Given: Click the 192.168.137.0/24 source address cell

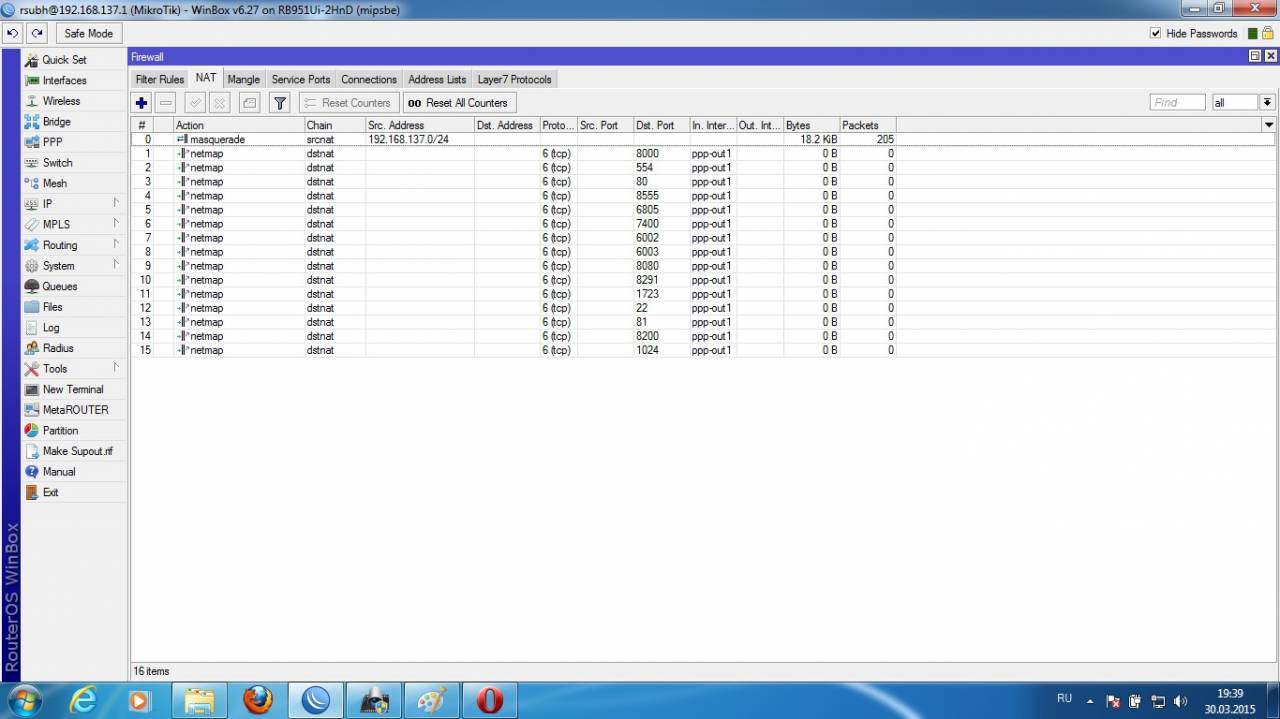Looking at the screenshot, I should pos(408,140).
